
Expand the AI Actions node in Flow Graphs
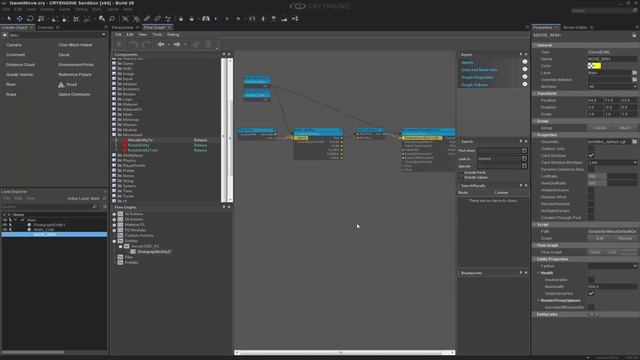pos(114,214)
